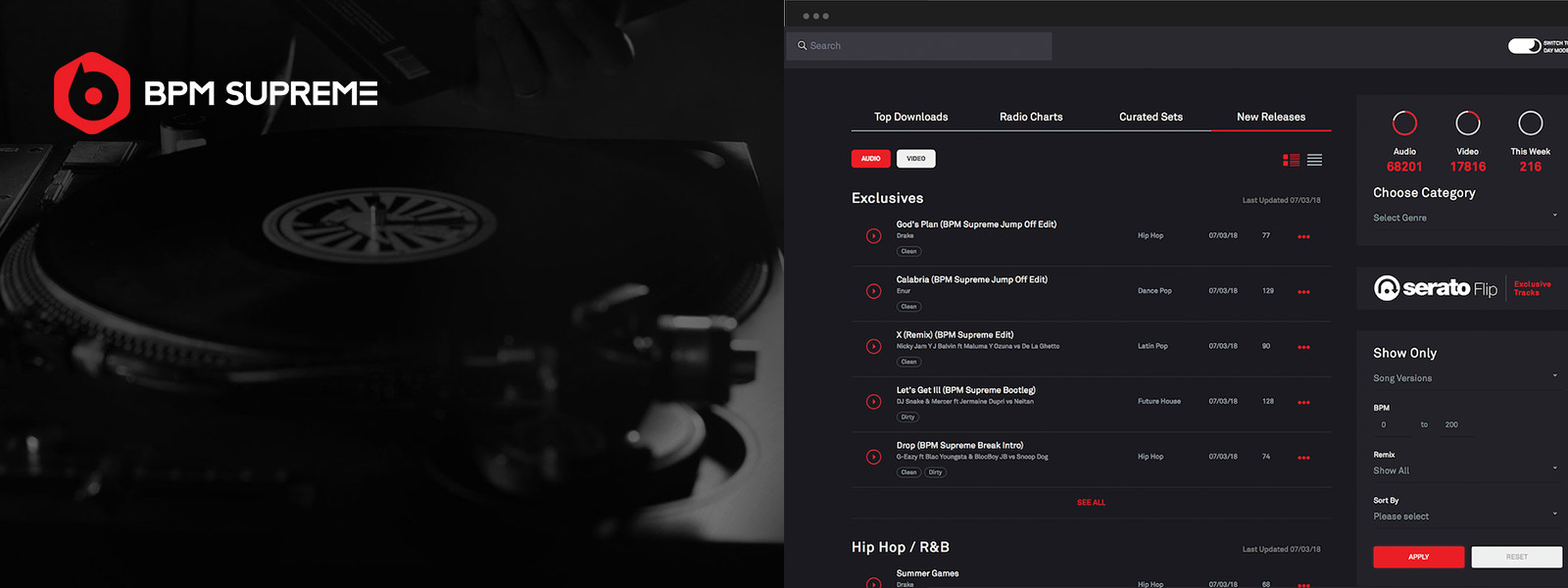Image resolution: width=1568 pixels, height=588 pixels.
Task: Expand the Select Genre dropdown
Action: point(1464,218)
